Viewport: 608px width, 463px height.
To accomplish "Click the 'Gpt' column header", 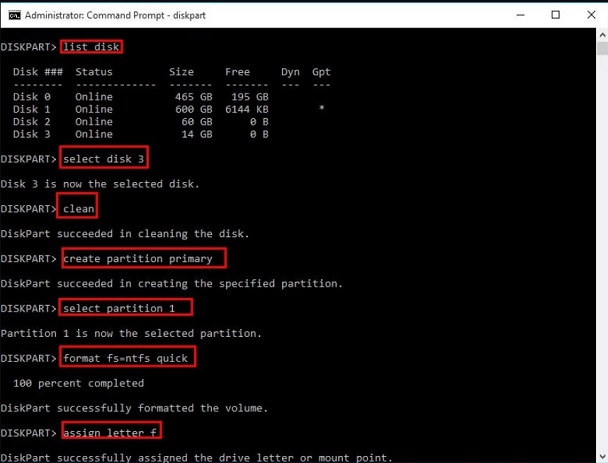I will (x=321, y=72).
